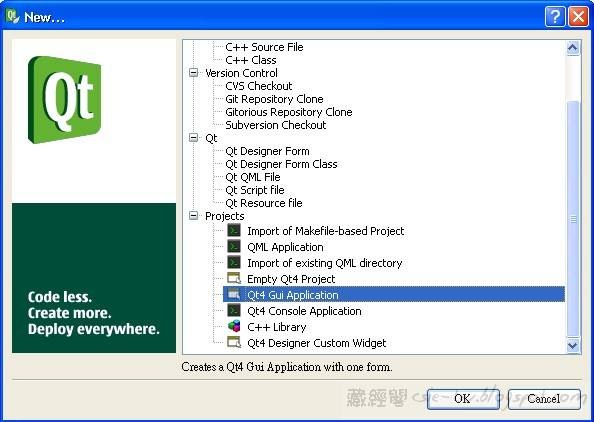Select Qt QML File
Screen dimensions: 594x422
point(253,177)
